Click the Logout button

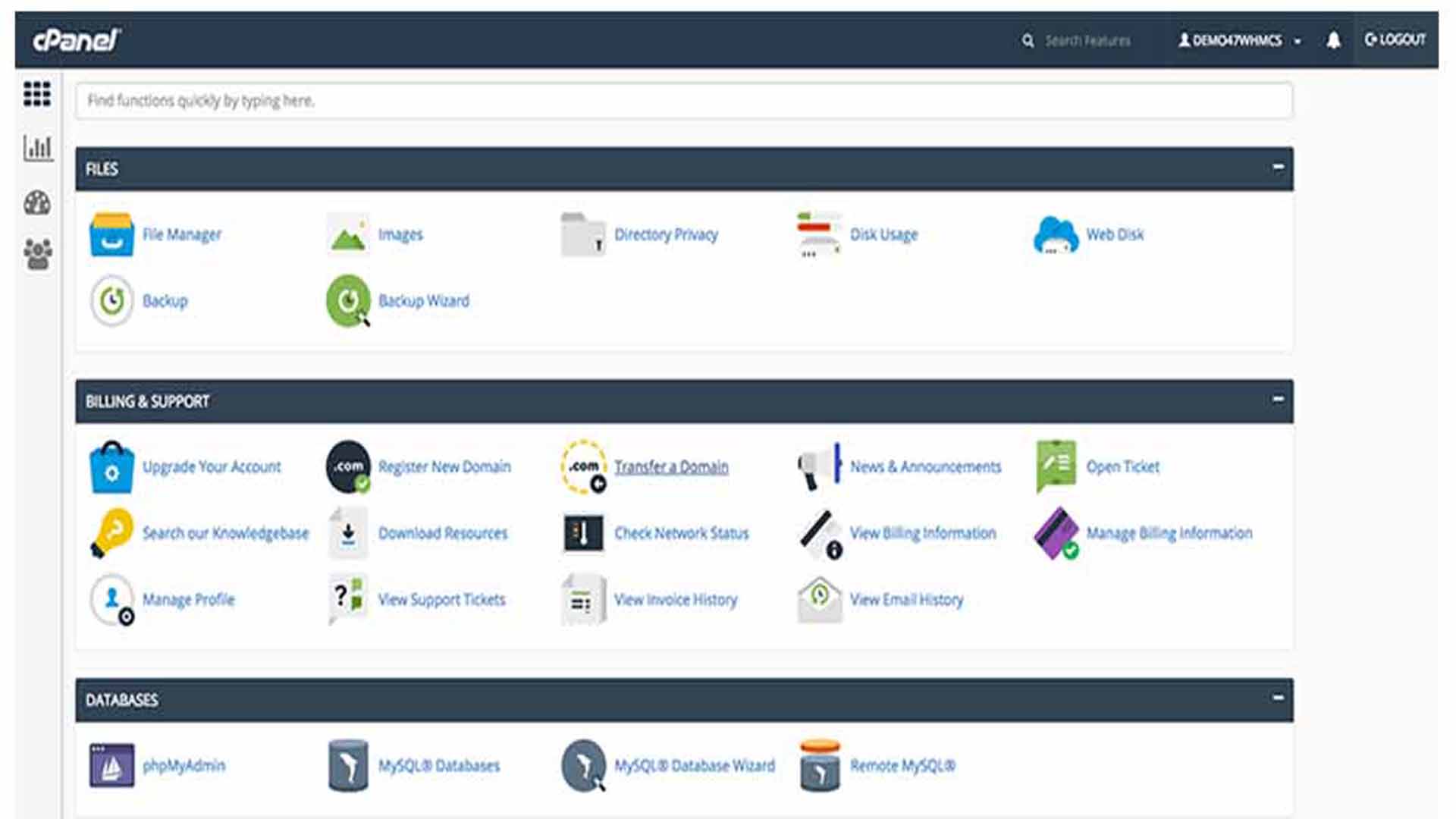tap(1395, 39)
